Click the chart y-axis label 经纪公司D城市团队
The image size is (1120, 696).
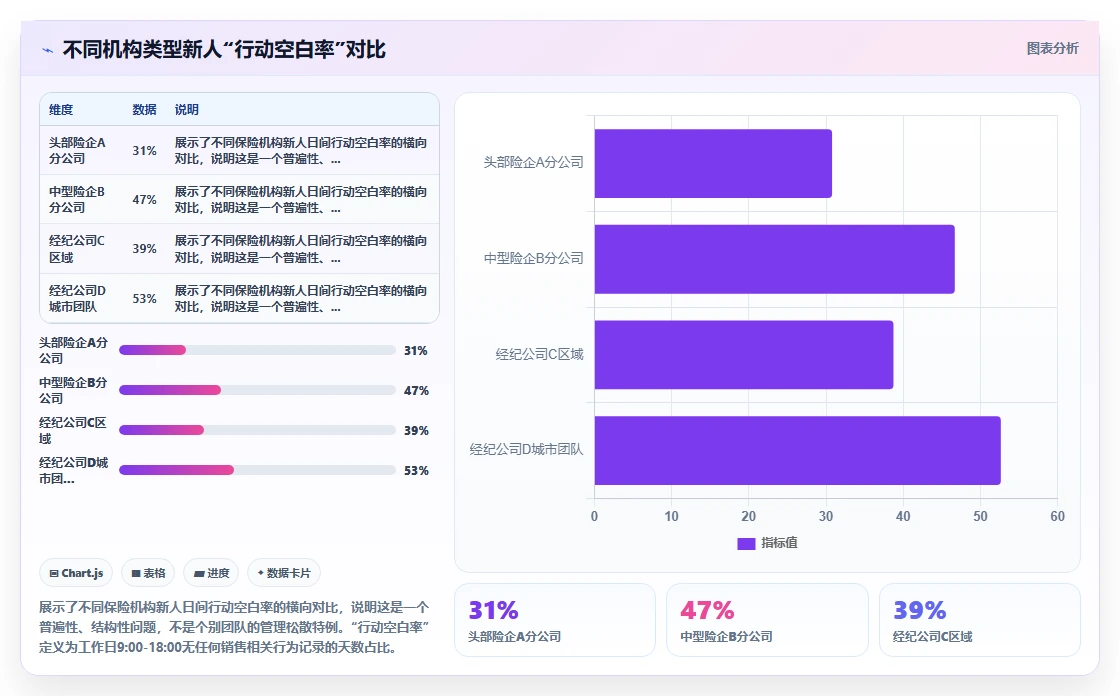[526, 449]
